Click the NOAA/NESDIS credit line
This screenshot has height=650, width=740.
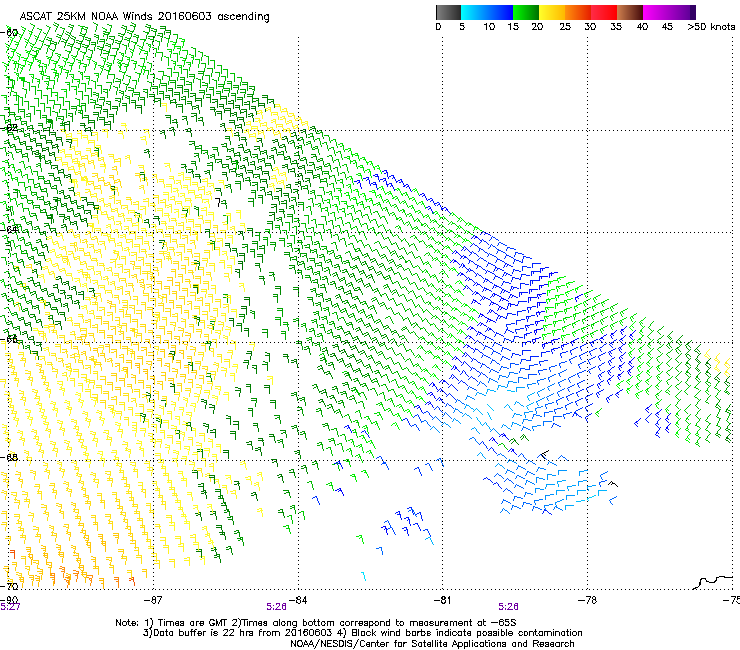(432, 644)
